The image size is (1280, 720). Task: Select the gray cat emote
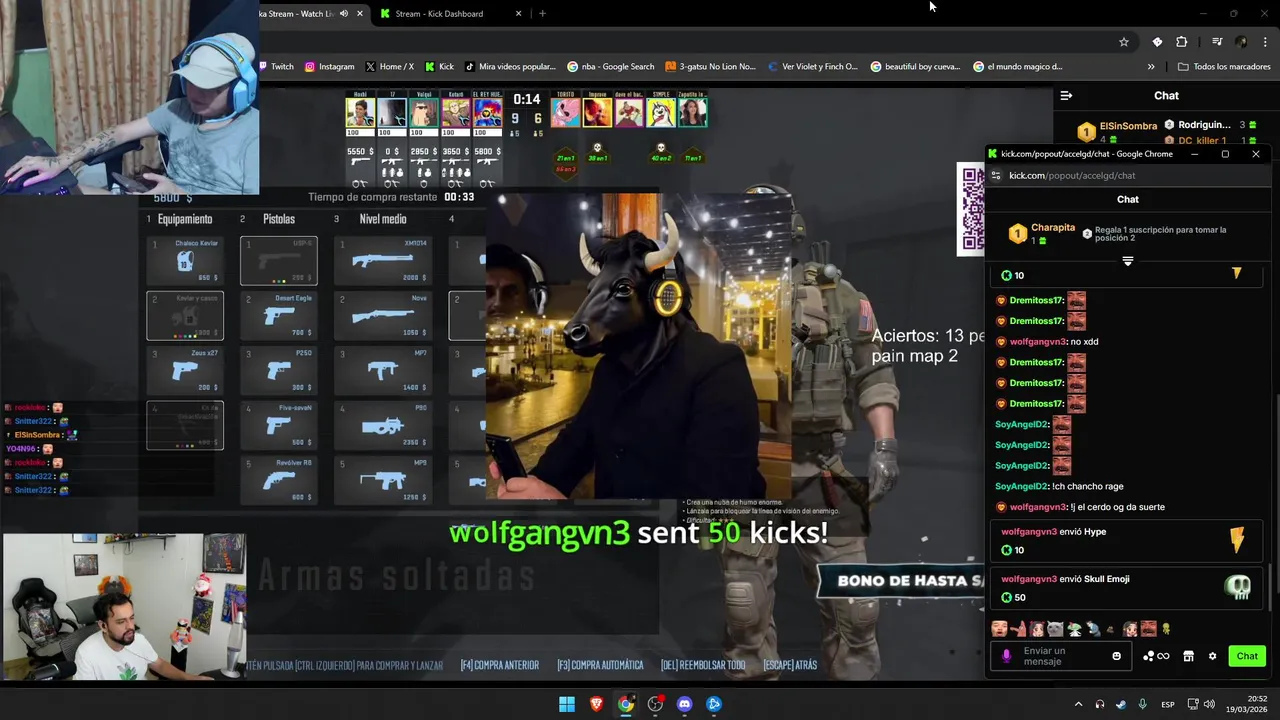pos(1055,629)
